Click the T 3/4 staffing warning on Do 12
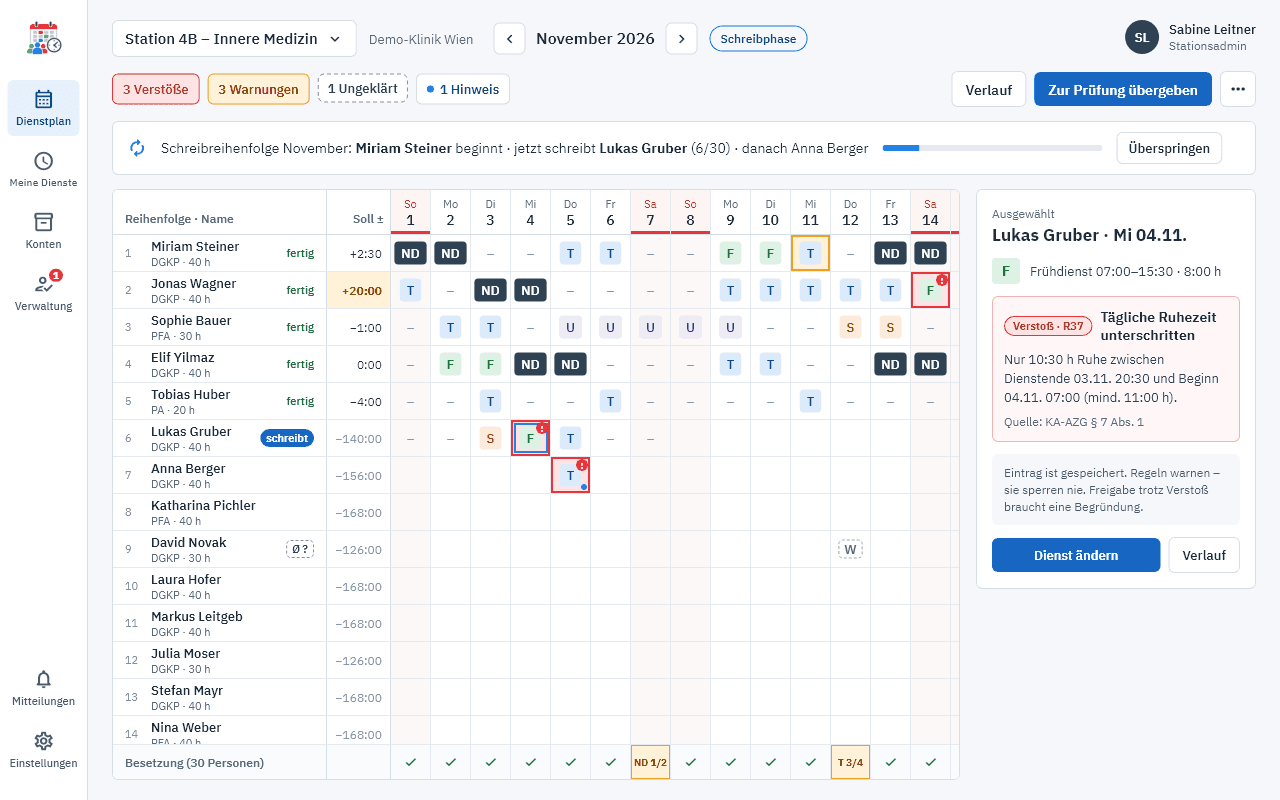 [850, 762]
